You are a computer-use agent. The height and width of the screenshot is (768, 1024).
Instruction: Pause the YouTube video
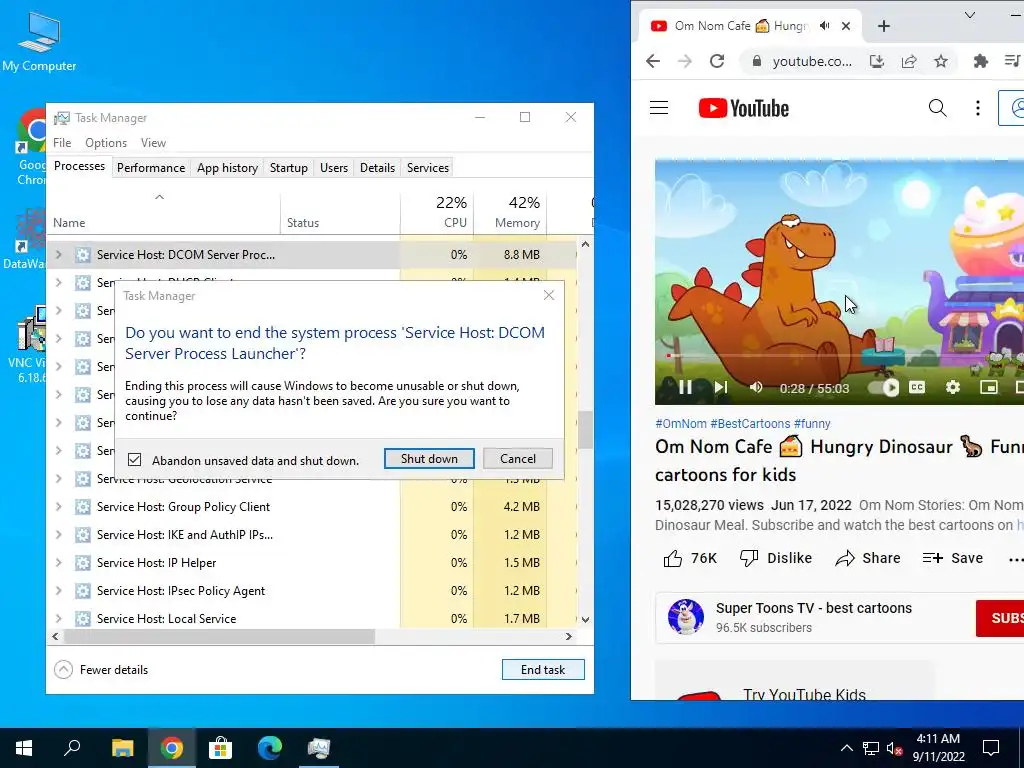coord(685,387)
